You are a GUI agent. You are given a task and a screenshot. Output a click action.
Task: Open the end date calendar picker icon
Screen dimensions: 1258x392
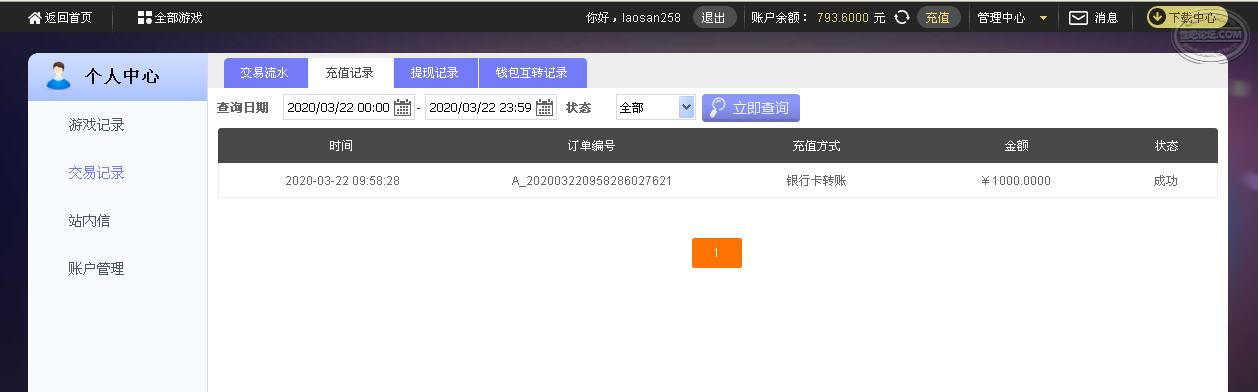[x=544, y=107]
